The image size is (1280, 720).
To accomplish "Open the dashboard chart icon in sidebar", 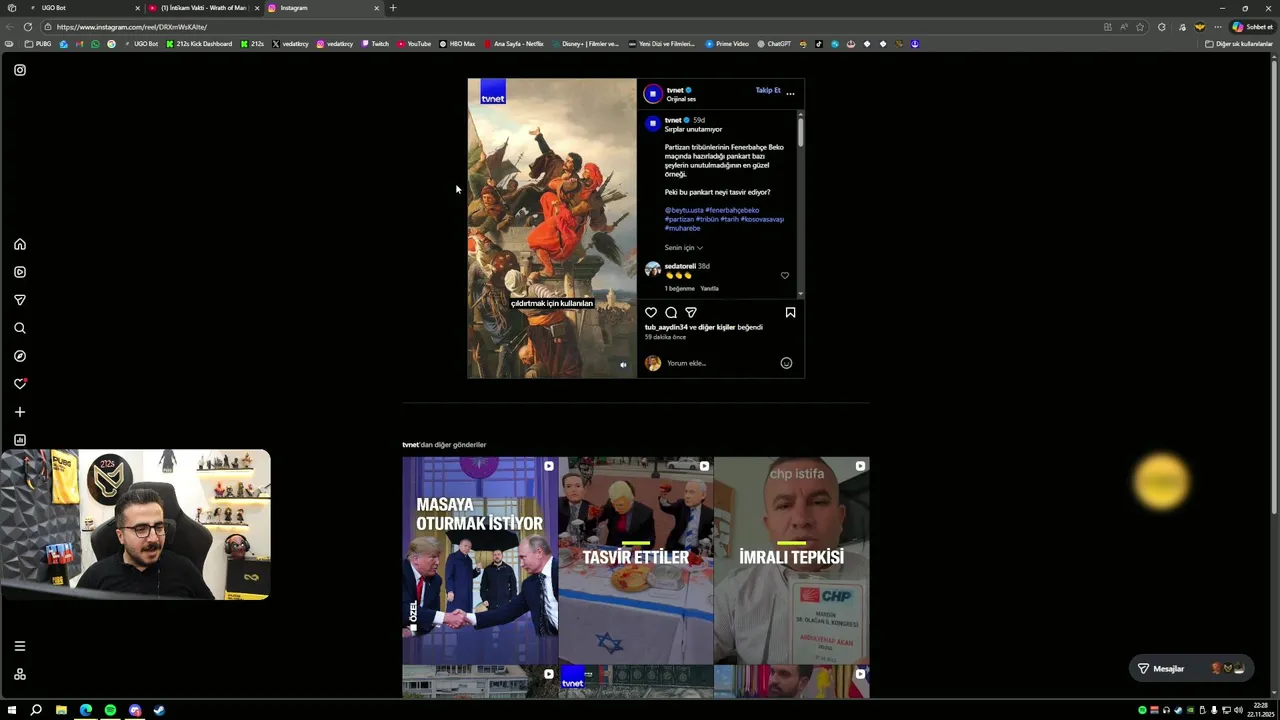I will [20, 440].
